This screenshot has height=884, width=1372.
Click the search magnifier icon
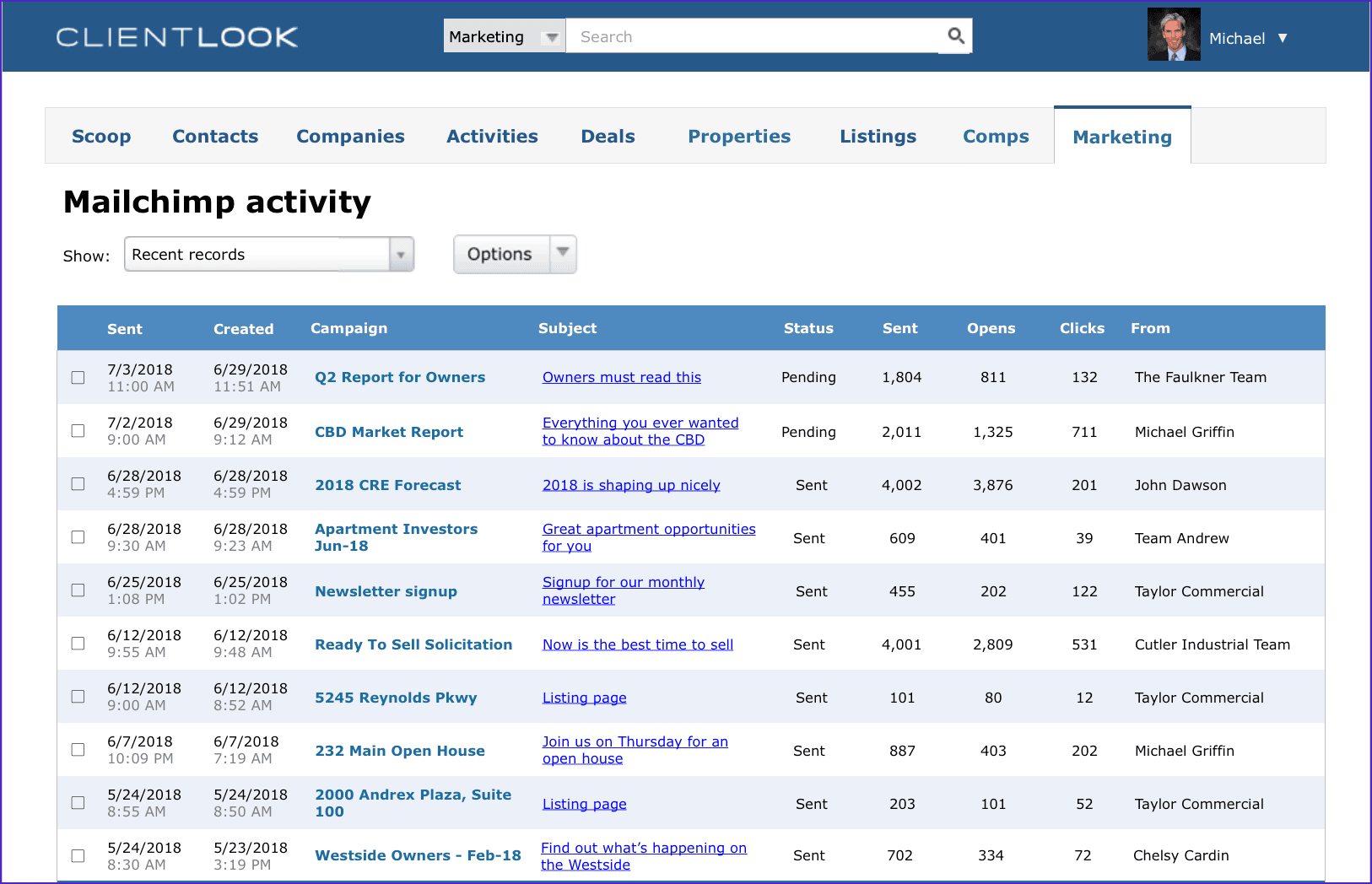click(x=955, y=35)
